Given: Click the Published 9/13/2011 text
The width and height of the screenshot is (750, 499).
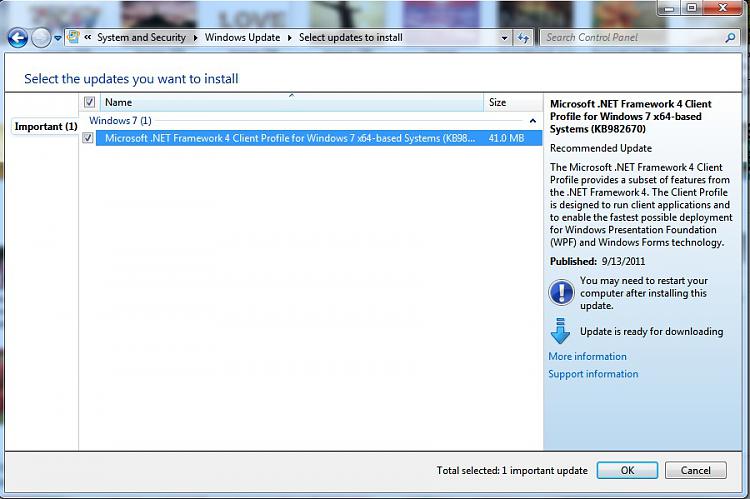Looking at the screenshot, I should pos(597,261).
